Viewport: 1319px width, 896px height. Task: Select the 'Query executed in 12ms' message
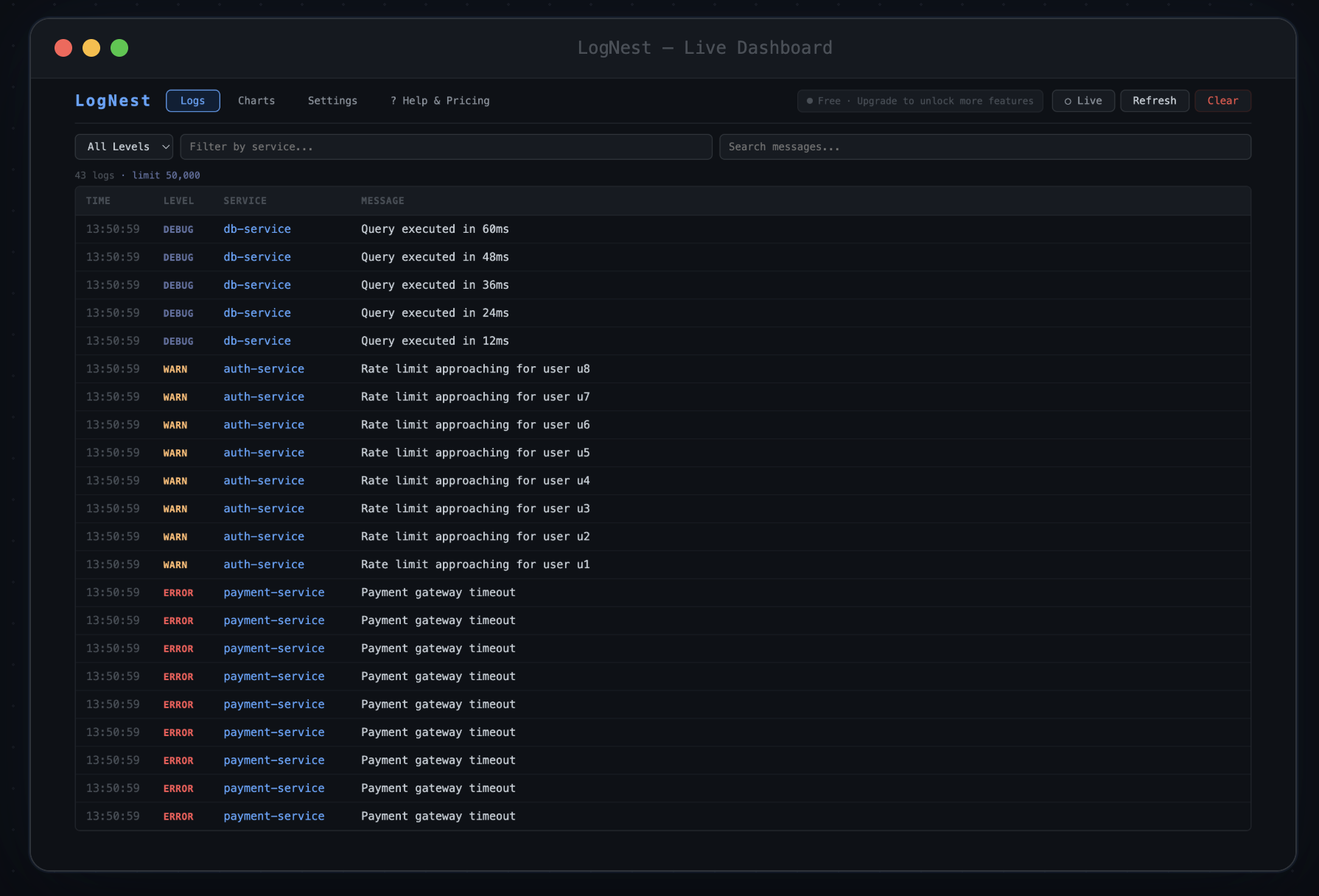click(x=435, y=341)
